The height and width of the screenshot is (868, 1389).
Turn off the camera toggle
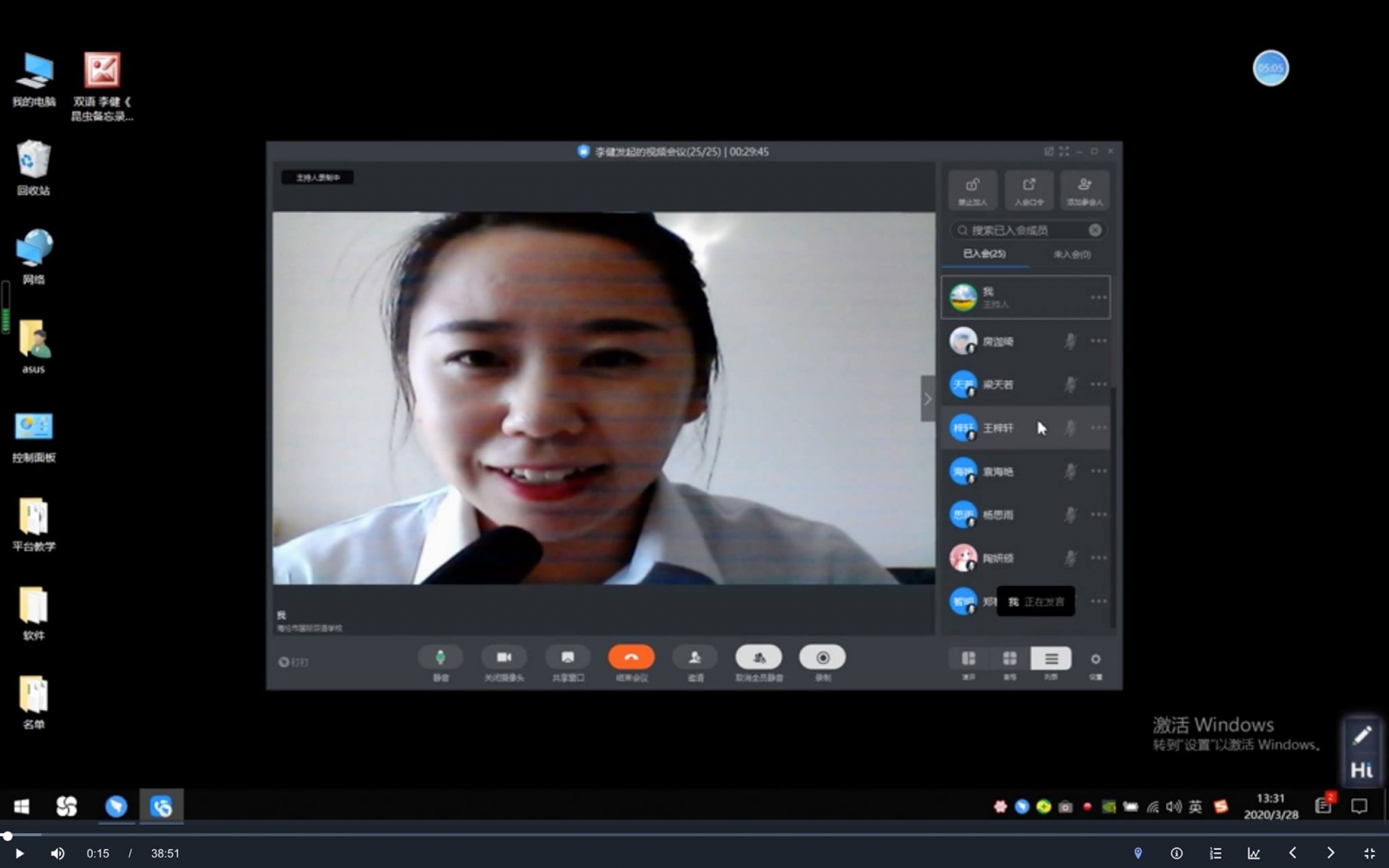[504, 658]
